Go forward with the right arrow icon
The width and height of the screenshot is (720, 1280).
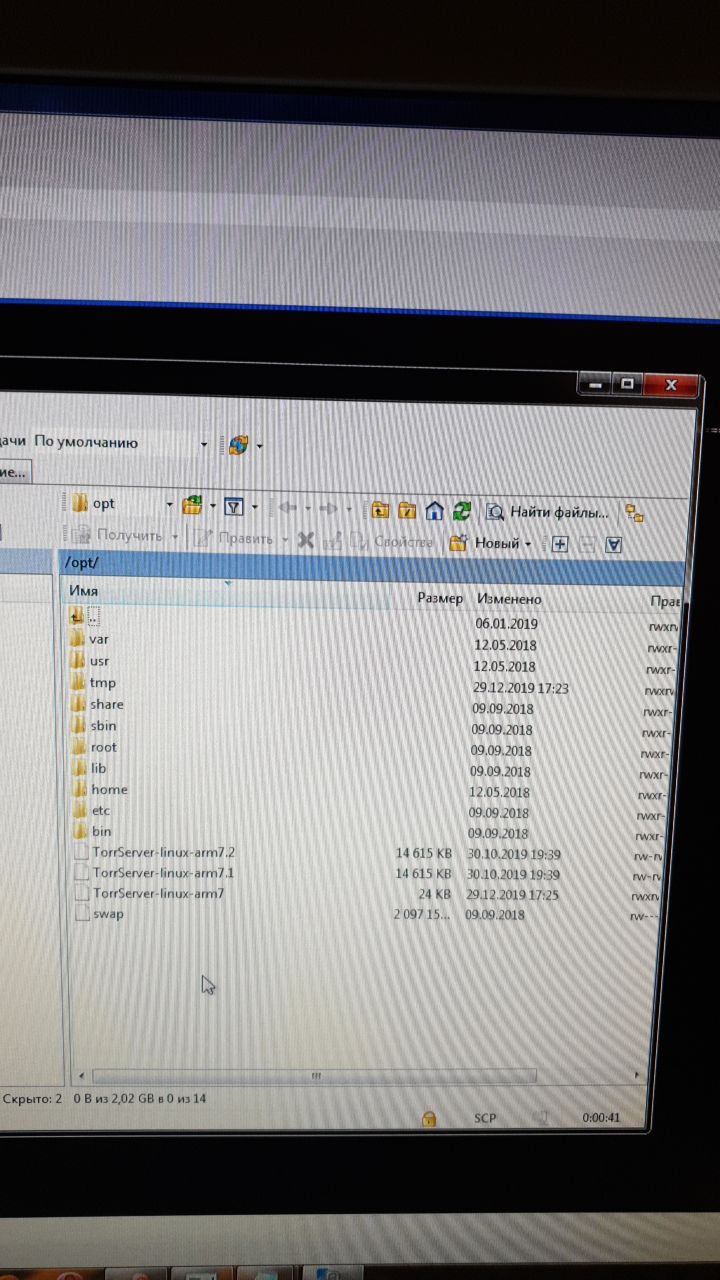click(327, 508)
